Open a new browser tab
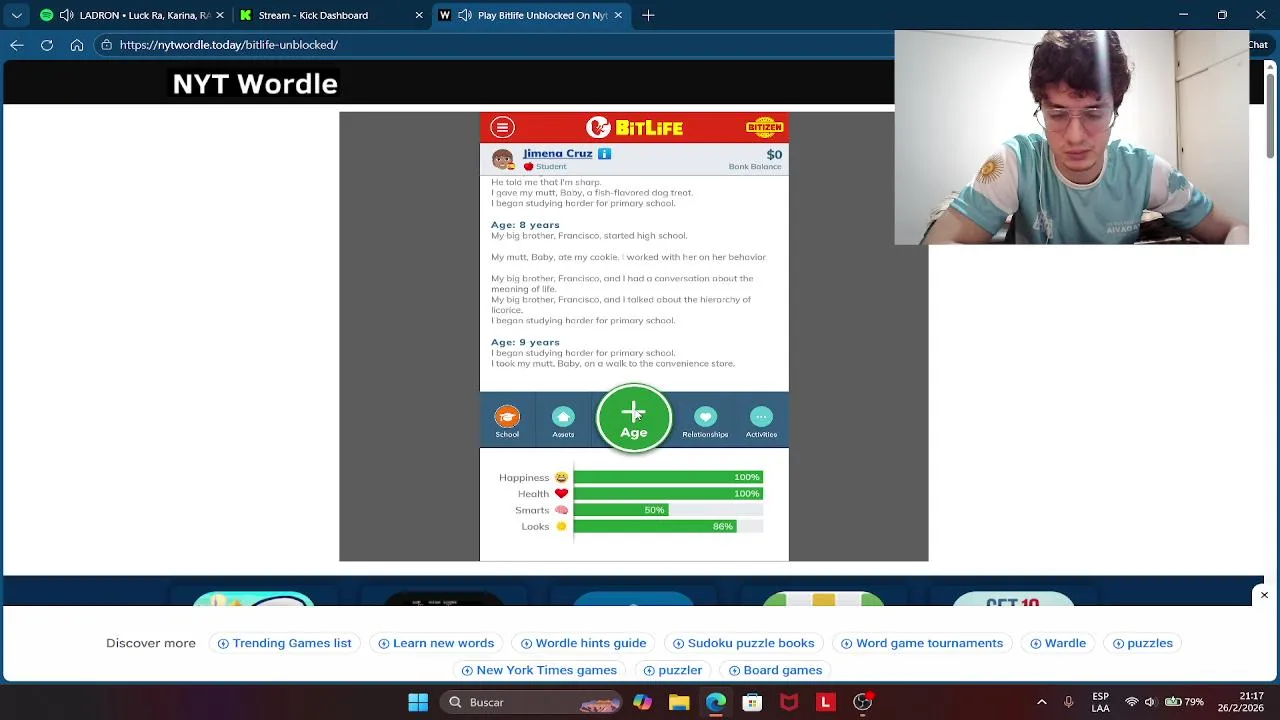 point(648,15)
